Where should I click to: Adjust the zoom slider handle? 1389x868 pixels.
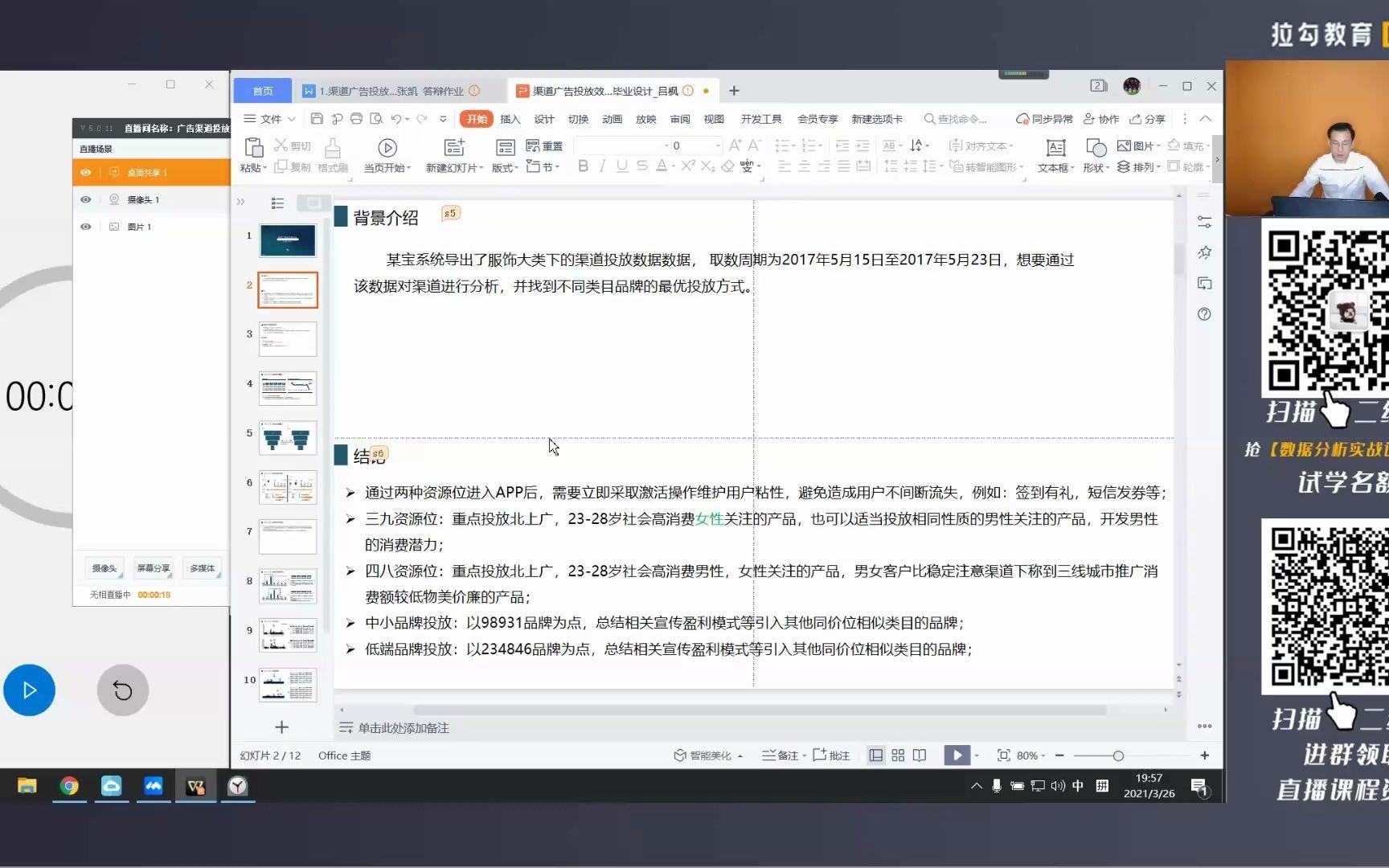(x=1118, y=755)
